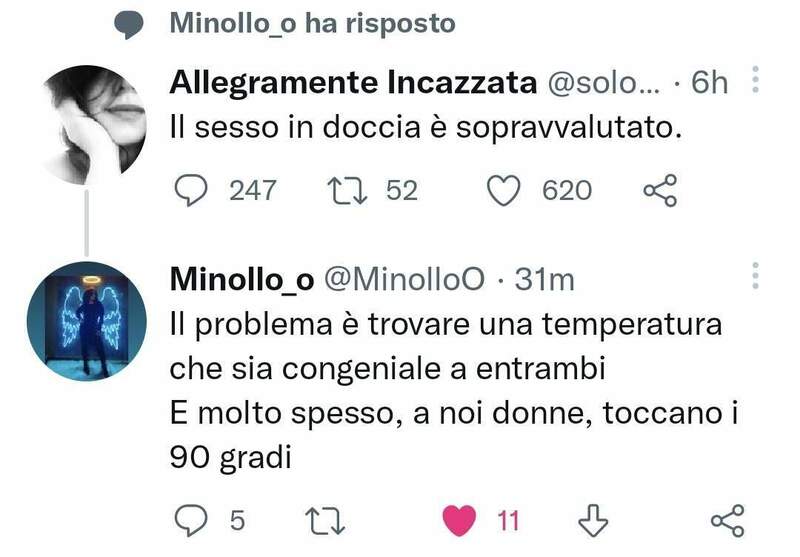
Task: Share Allegramente Incazzata's tweet
Action: point(659,190)
